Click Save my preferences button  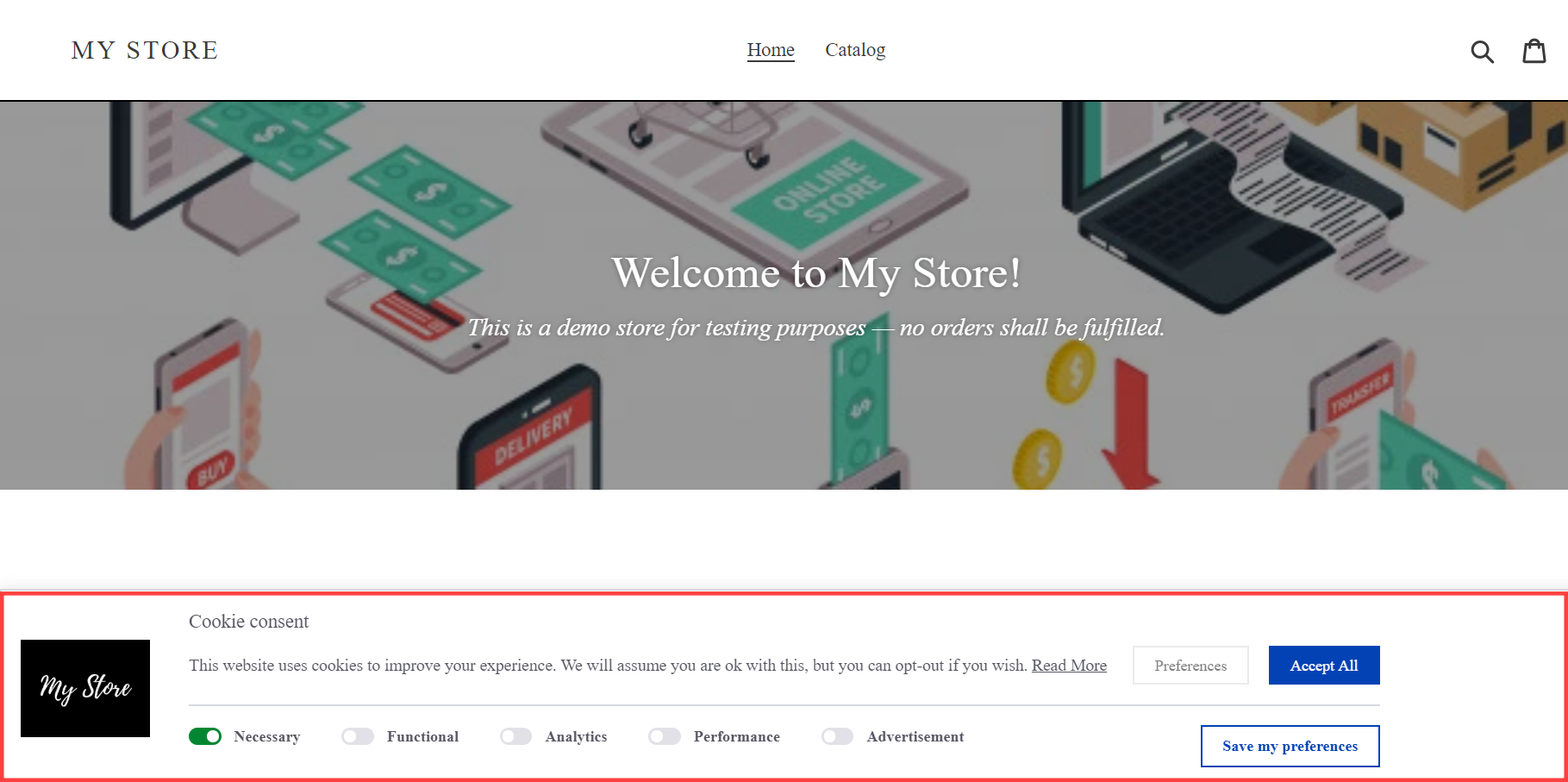tap(1290, 746)
